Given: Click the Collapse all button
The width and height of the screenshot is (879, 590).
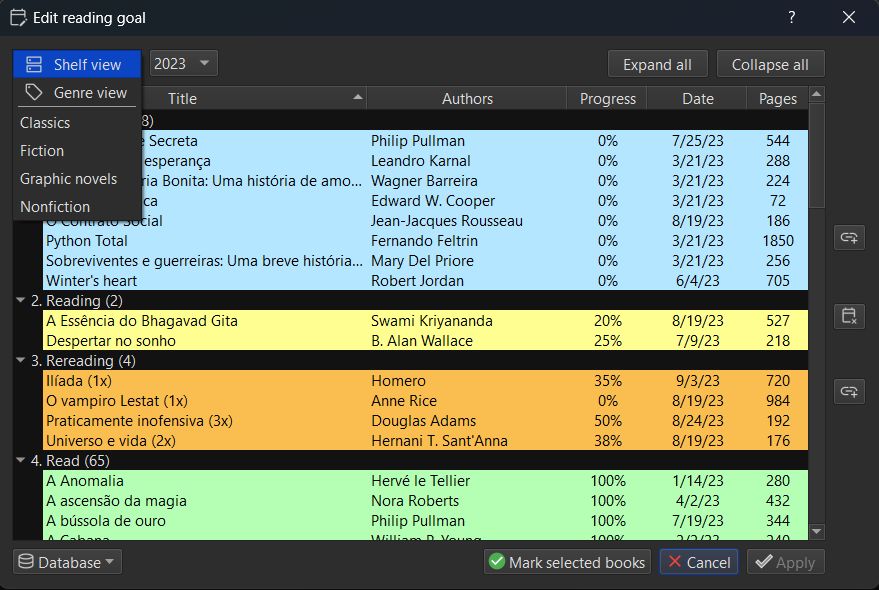Looking at the screenshot, I should (770, 64).
